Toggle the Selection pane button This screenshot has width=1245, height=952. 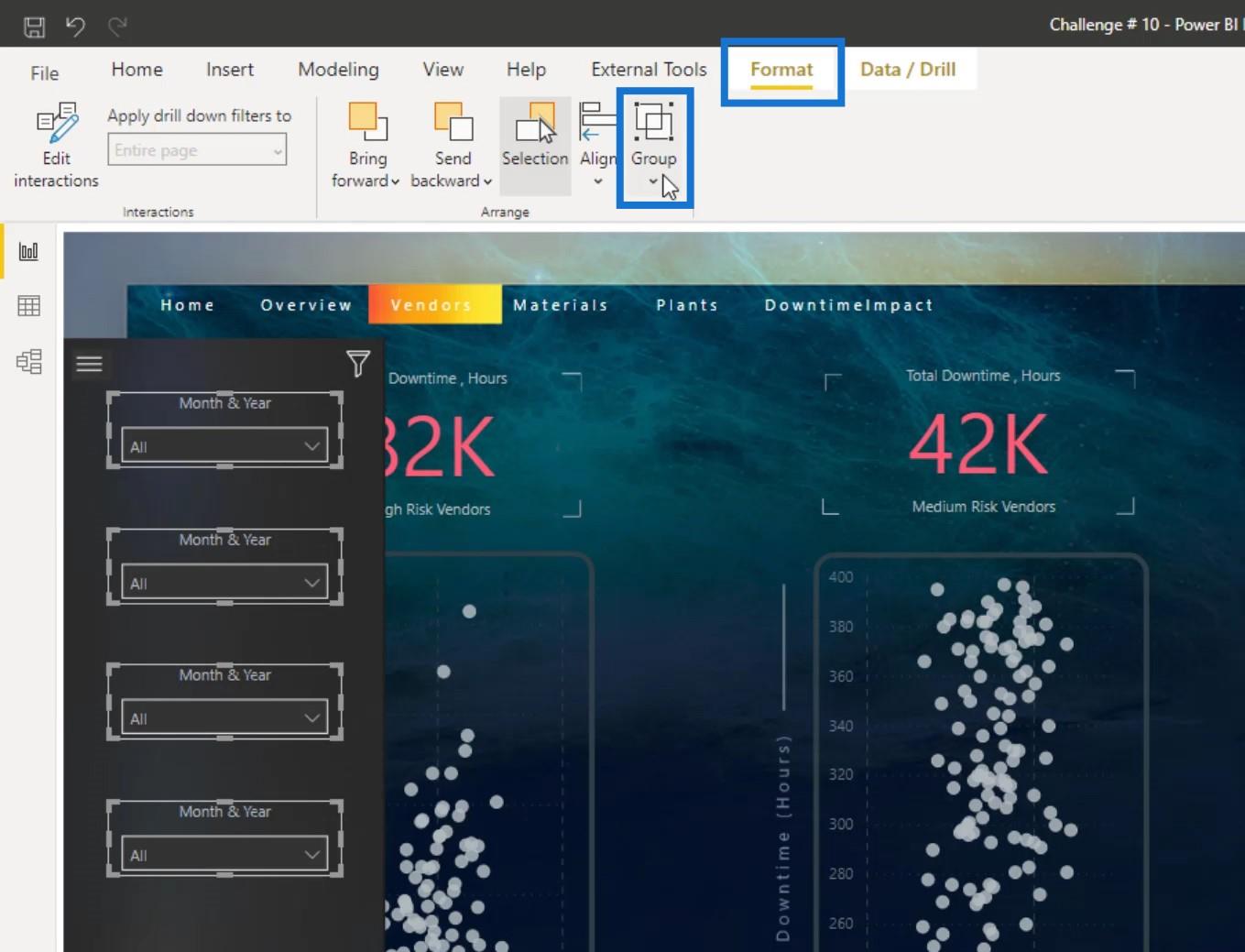pyautogui.click(x=535, y=146)
